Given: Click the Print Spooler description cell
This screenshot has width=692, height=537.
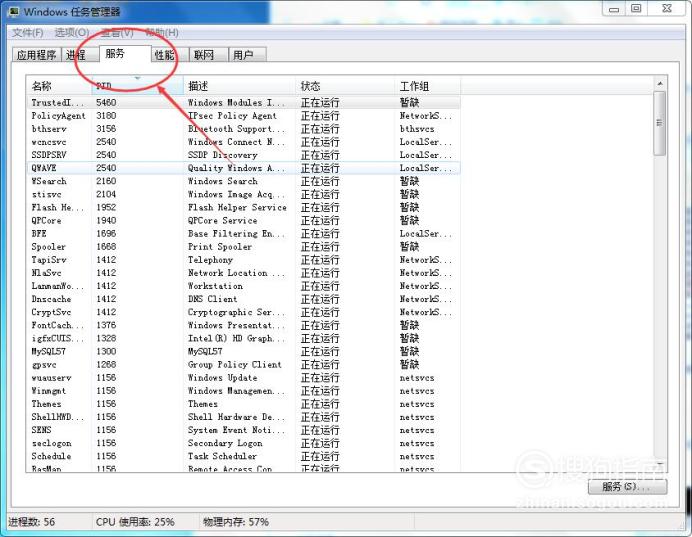Looking at the screenshot, I should [x=220, y=247].
